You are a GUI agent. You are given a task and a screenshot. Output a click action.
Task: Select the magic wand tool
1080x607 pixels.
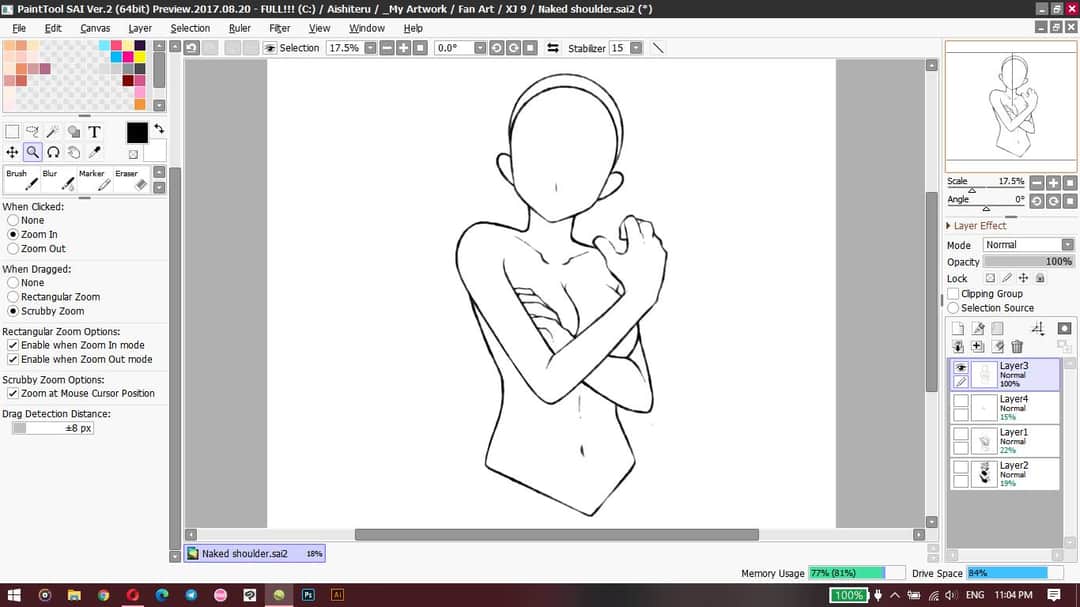tap(53, 132)
